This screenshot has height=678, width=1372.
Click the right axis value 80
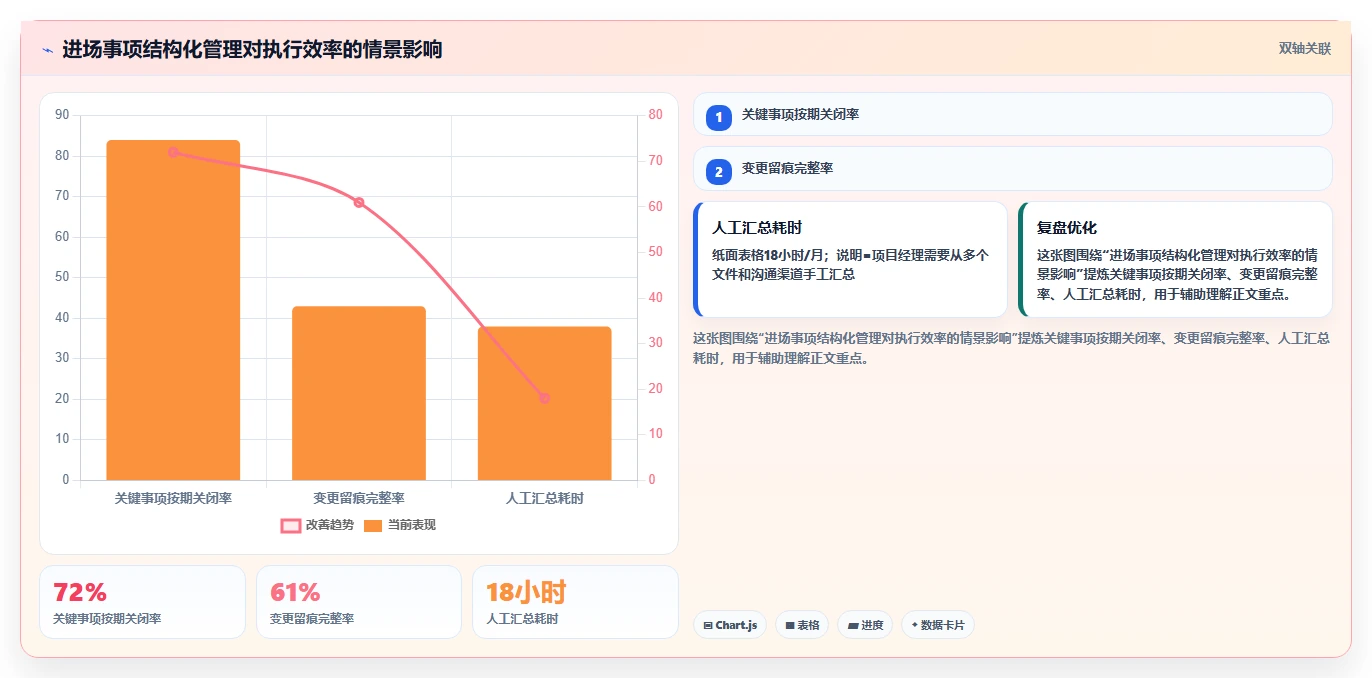tap(655, 115)
